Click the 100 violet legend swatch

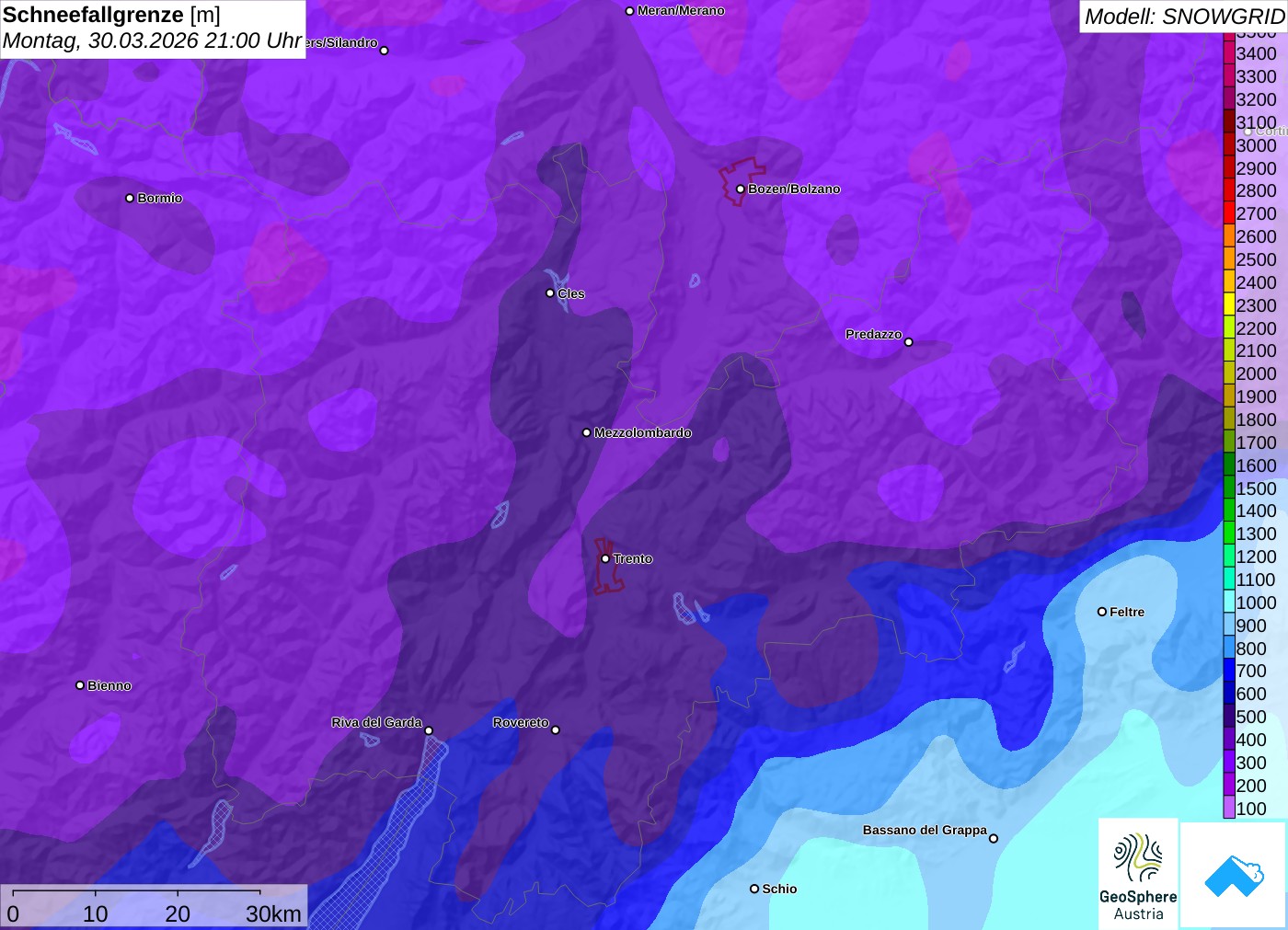point(1229,809)
